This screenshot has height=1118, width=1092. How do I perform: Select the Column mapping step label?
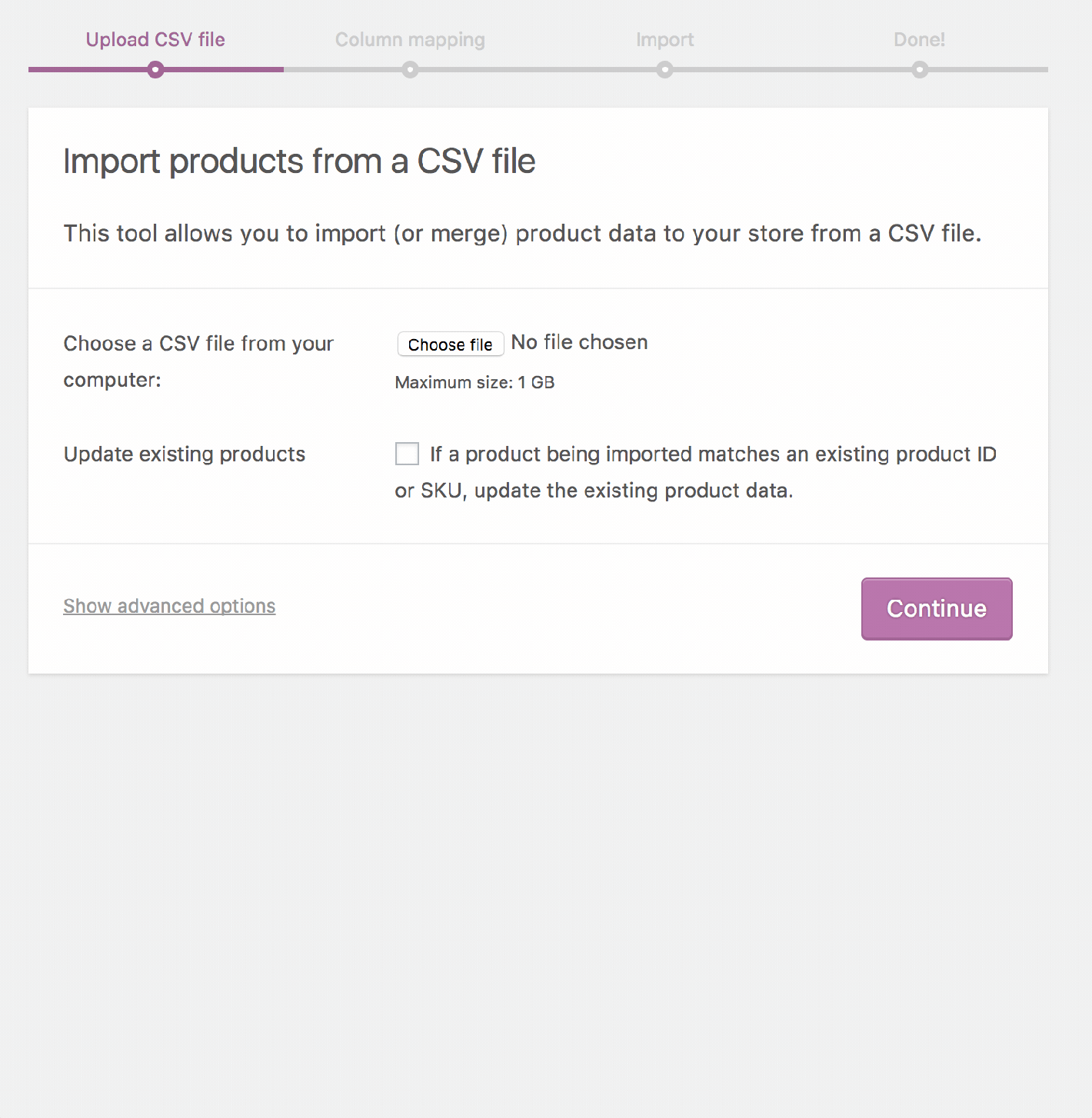410,40
